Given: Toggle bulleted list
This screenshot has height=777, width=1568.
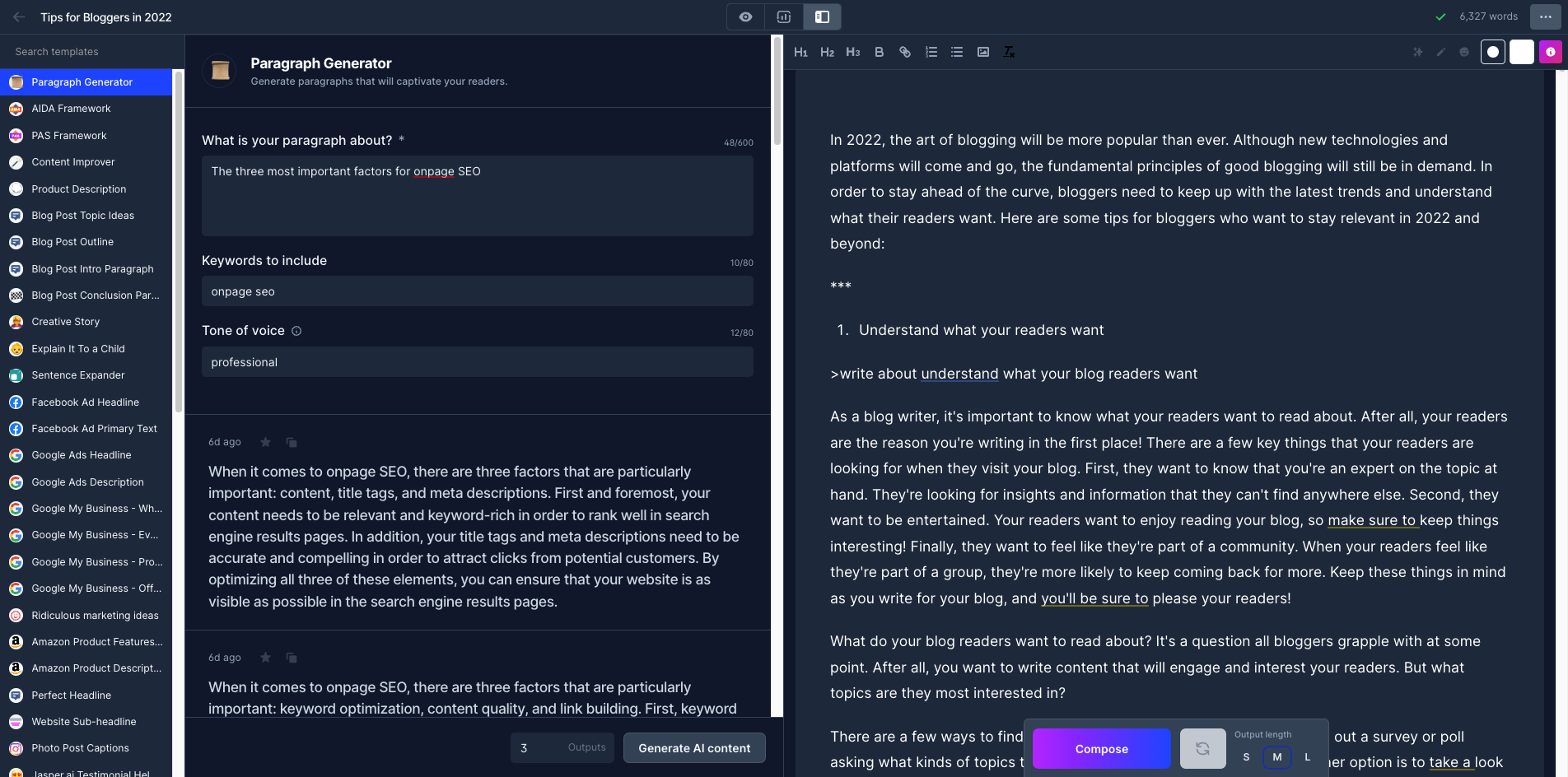Looking at the screenshot, I should pos(957,52).
